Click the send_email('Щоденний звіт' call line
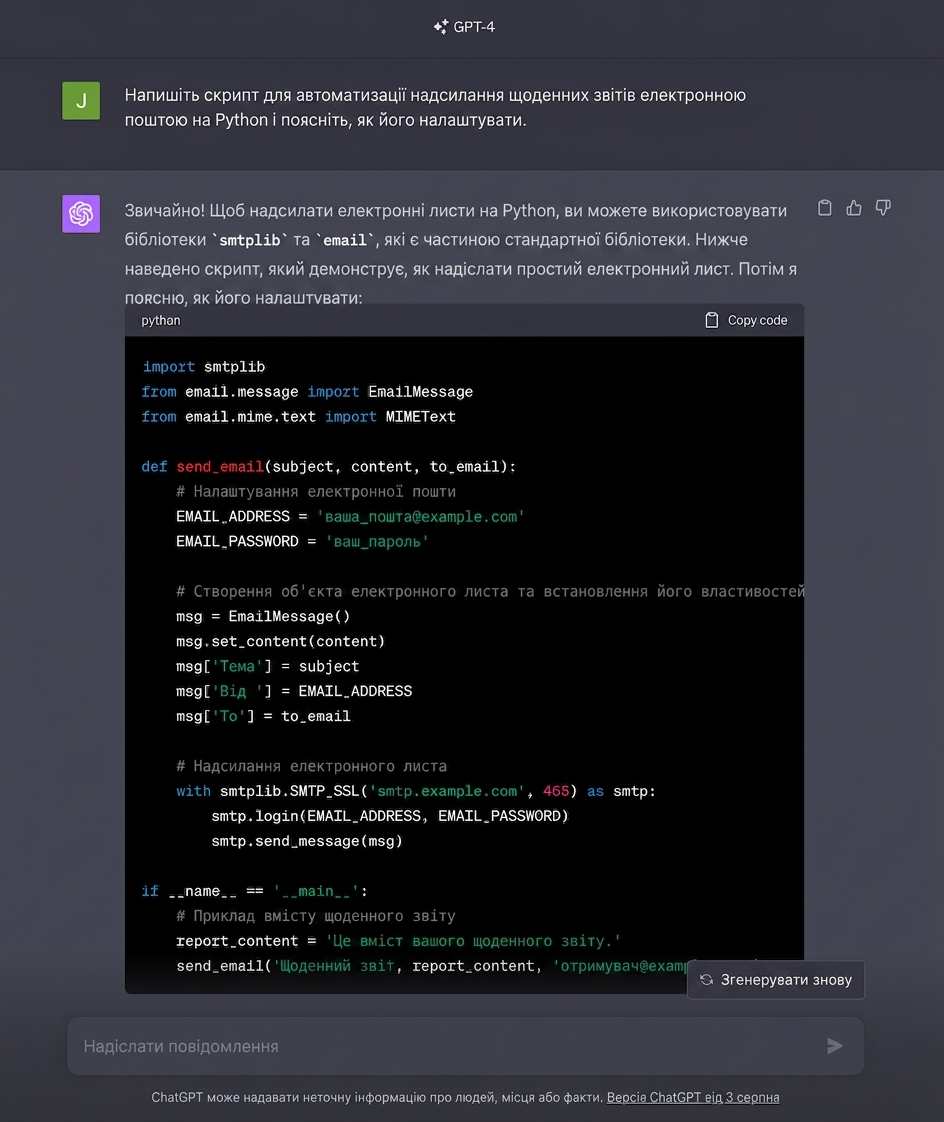Viewport: 944px width, 1122px height. click(x=431, y=966)
